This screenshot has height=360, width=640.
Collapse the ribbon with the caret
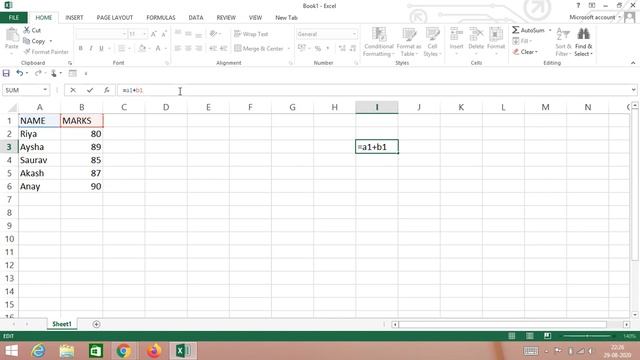click(x=633, y=63)
